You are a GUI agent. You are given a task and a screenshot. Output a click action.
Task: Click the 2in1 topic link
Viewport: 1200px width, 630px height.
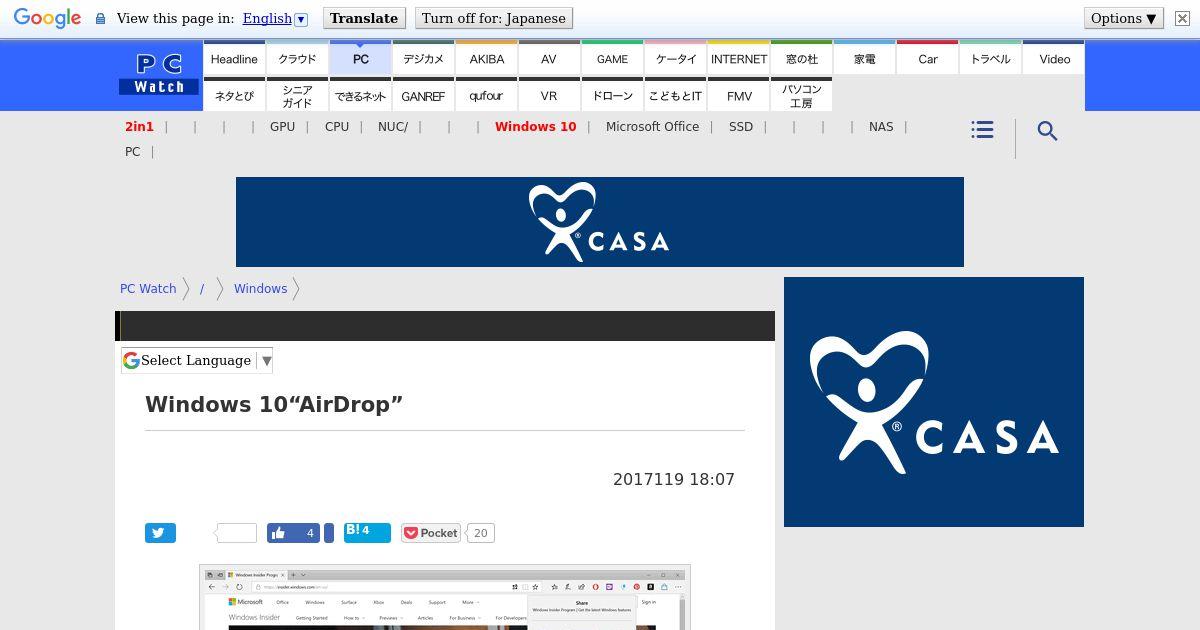coord(139,126)
